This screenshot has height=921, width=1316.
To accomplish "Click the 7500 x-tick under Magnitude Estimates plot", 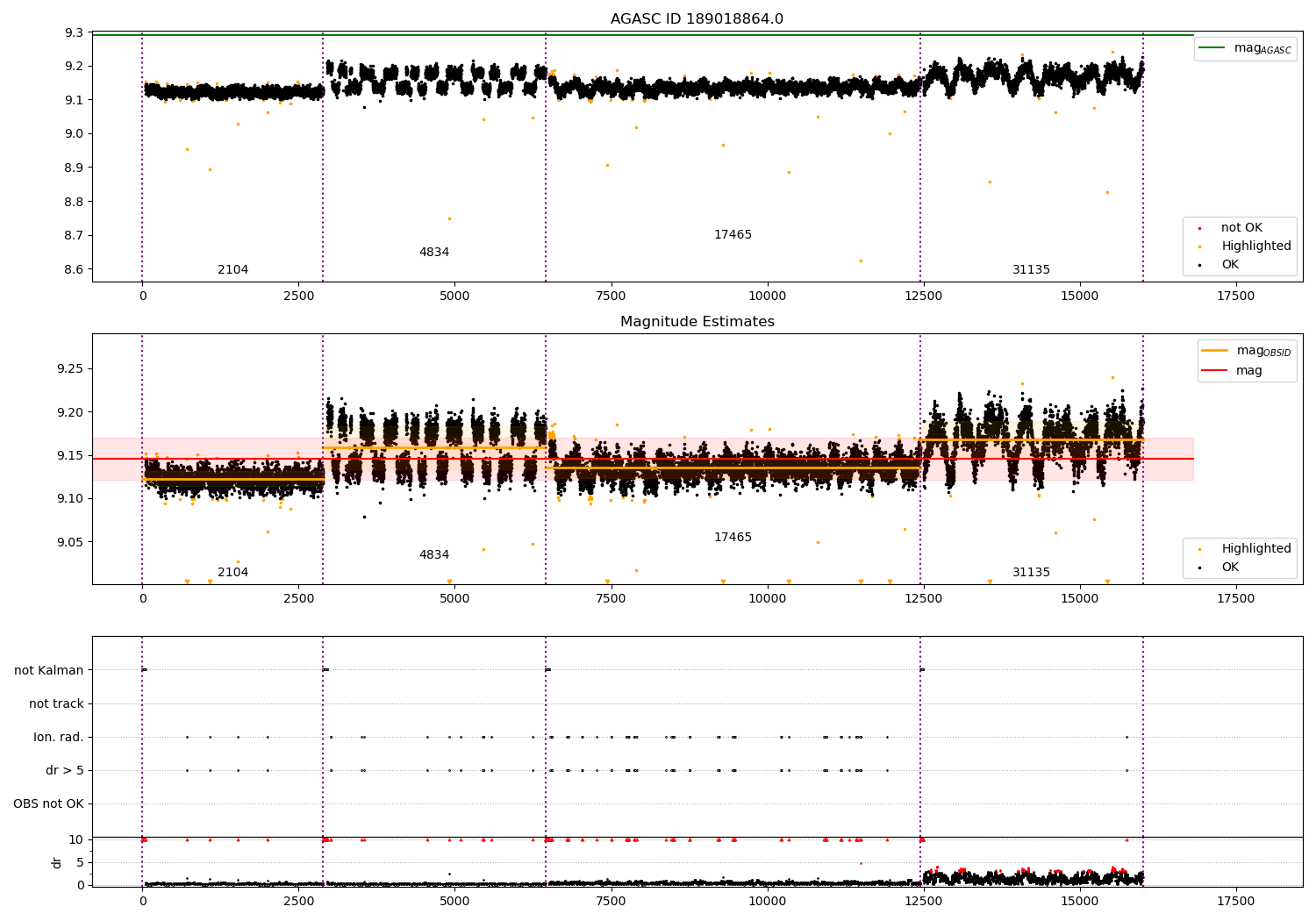I will (611, 599).
